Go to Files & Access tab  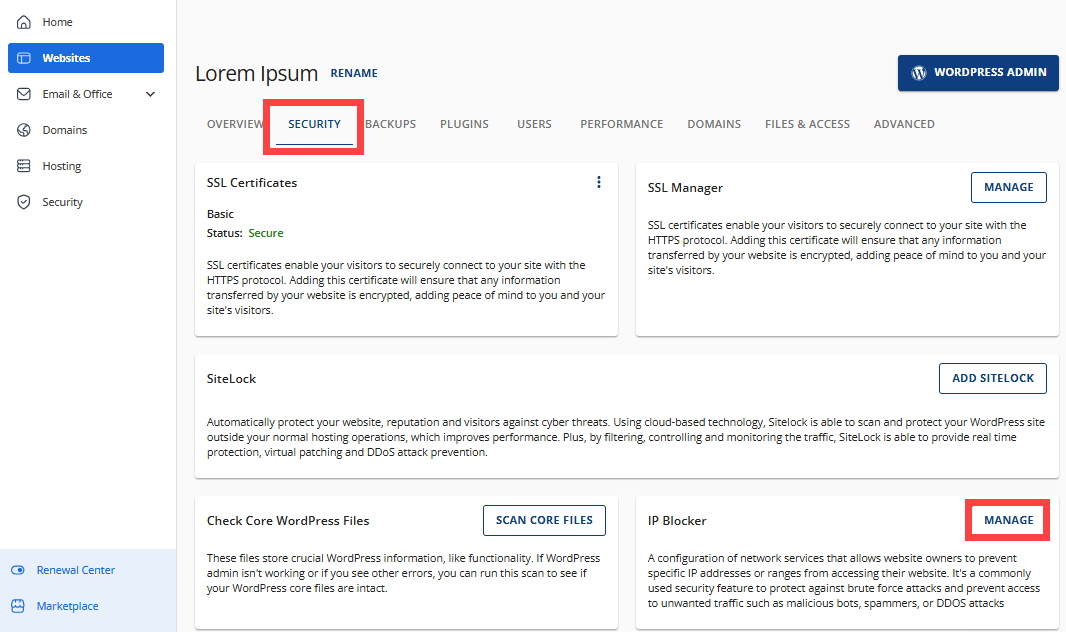[x=807, y=124]
